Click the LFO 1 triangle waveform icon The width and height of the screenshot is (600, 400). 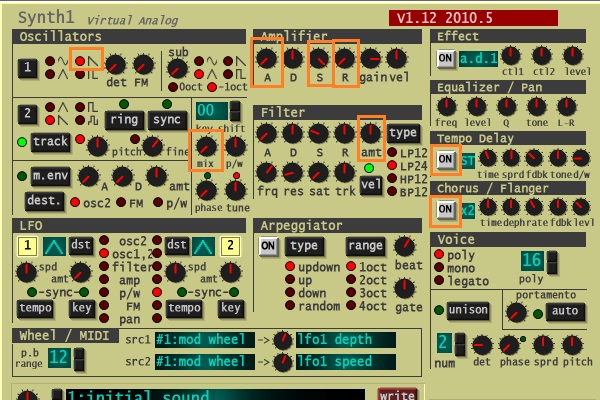[54, 246]
